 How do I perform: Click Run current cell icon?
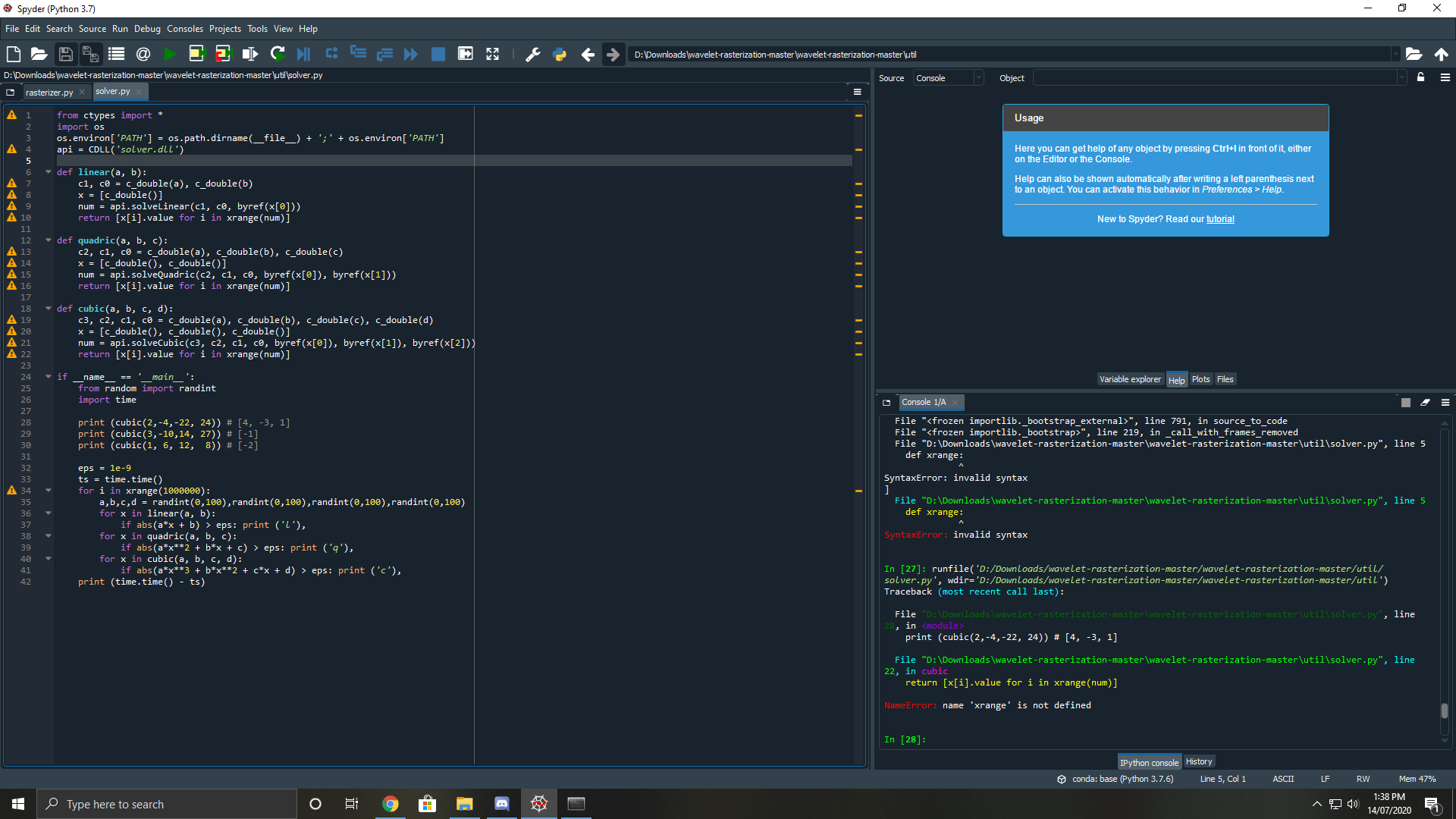click(196, 54)
